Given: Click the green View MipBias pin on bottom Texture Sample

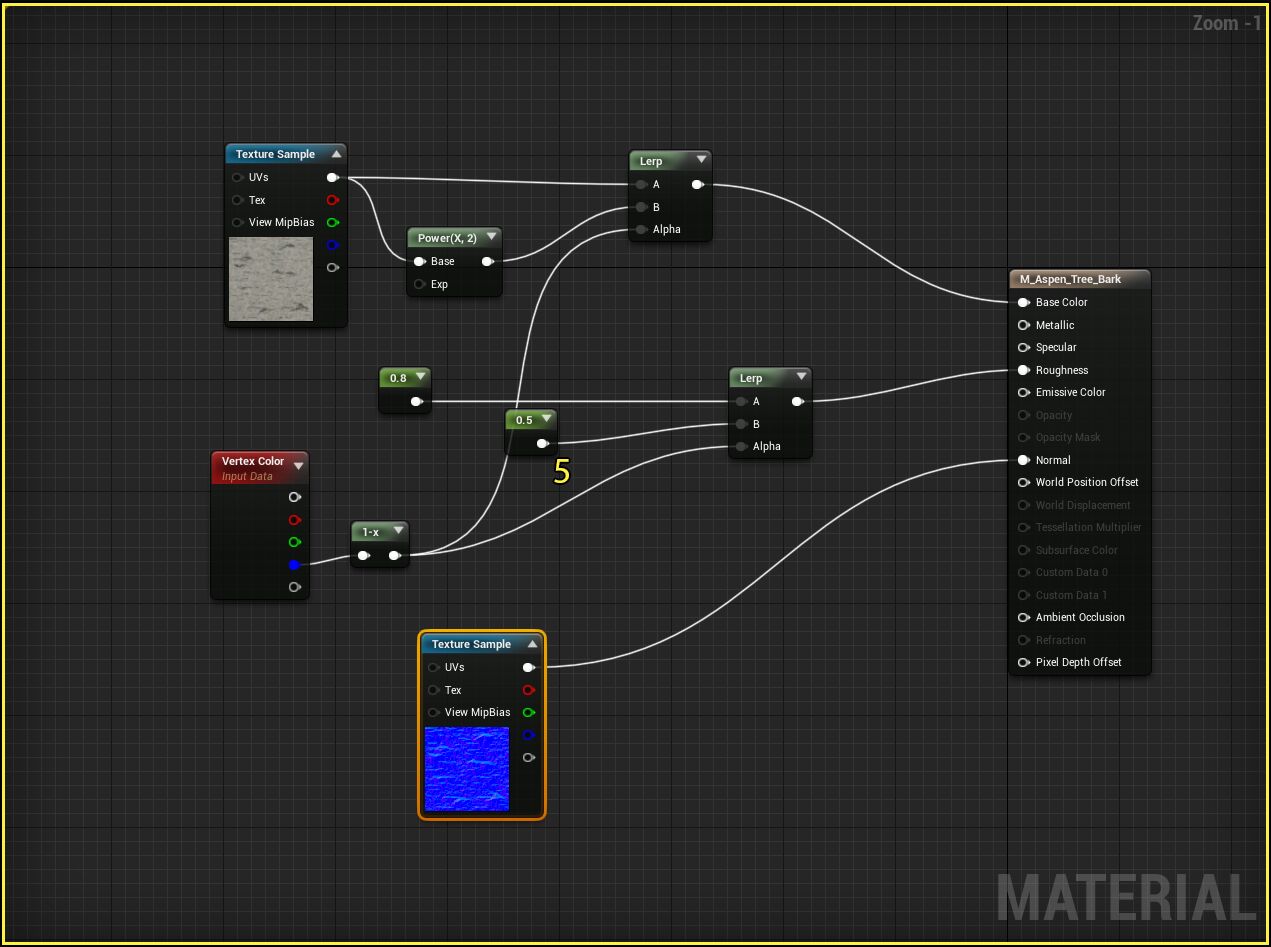Looking at the screenshot, I should [528, 712].
